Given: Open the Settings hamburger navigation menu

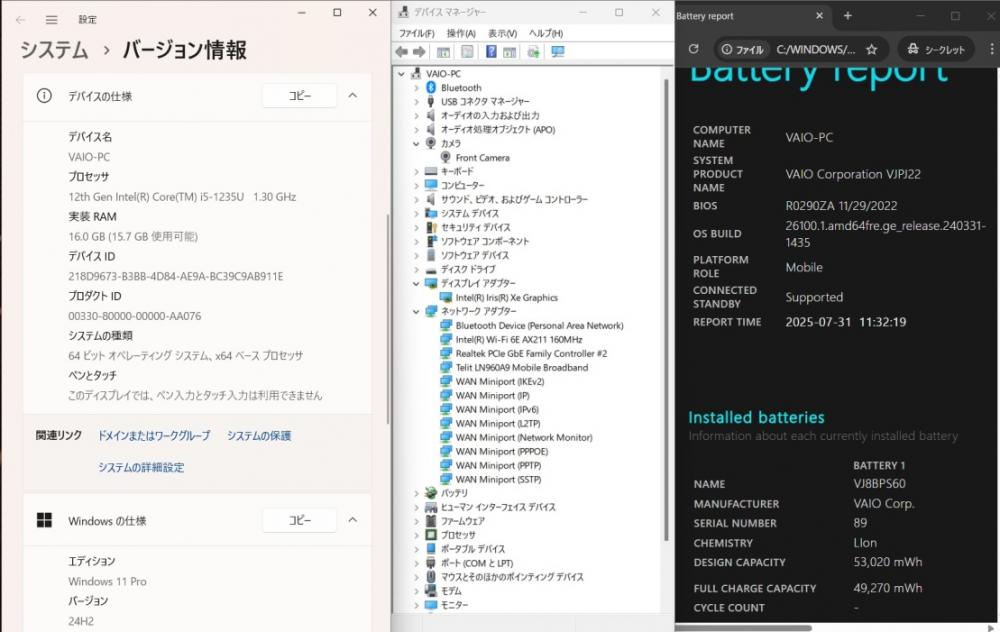Looking at the screenshot, I should [x=52, y=20].
